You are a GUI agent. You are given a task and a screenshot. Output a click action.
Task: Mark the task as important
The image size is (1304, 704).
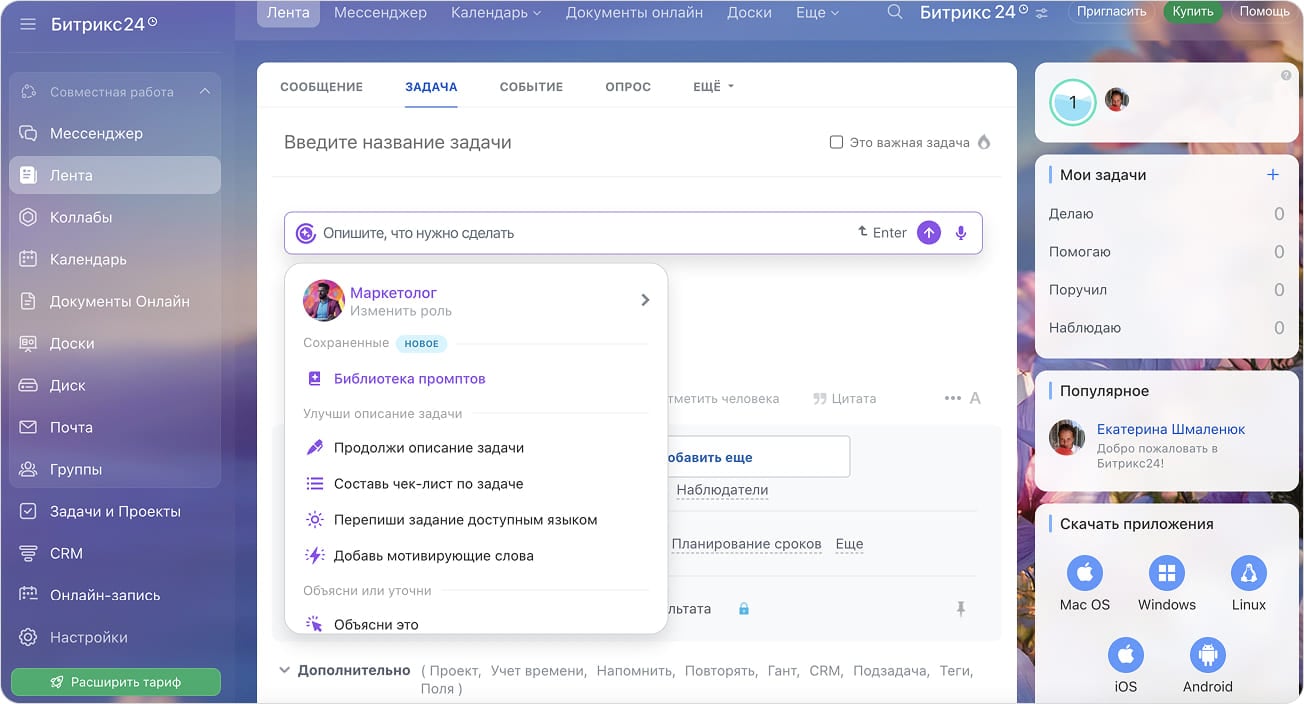(836, 142)
